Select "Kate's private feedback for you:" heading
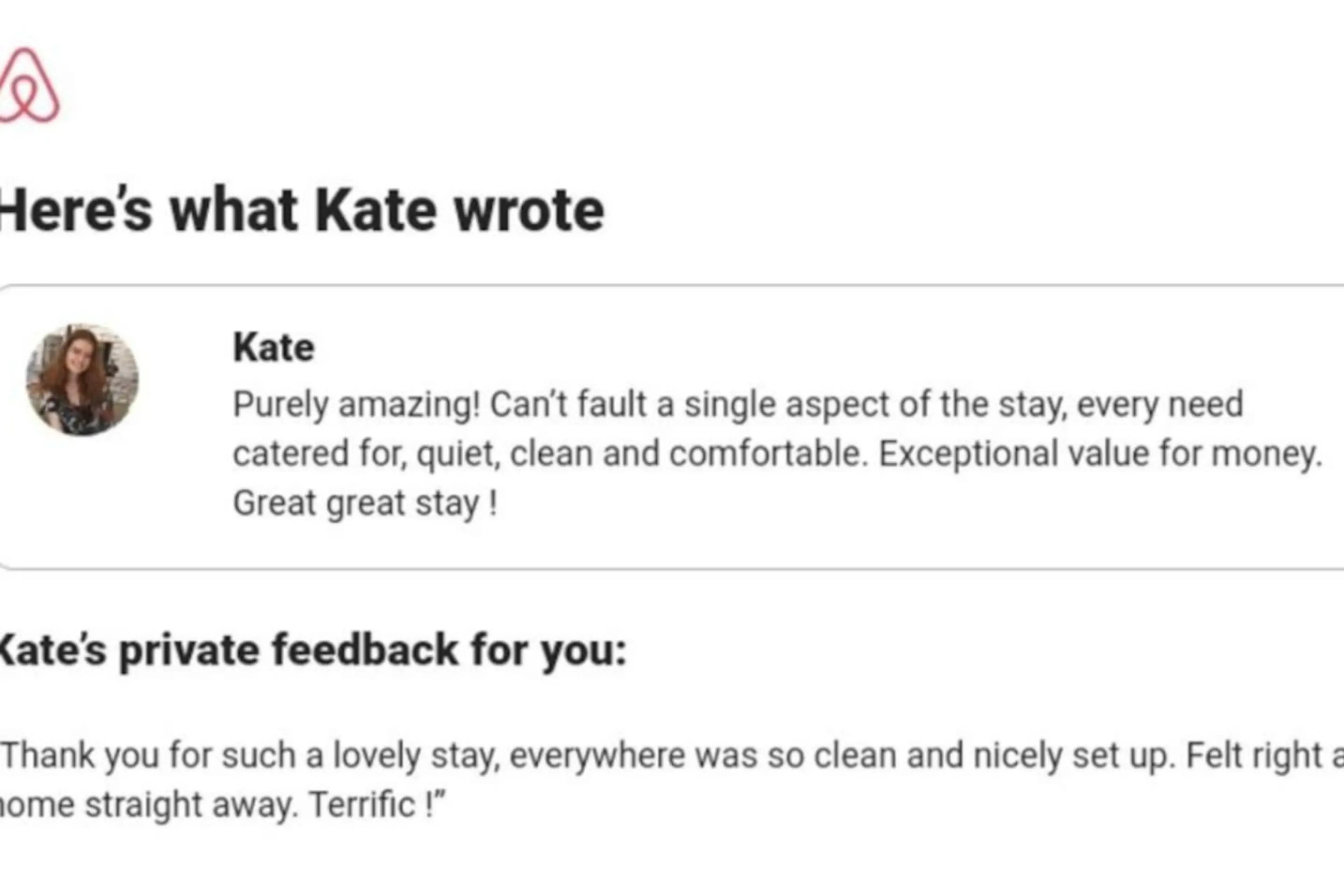1344x896 pixels. [x=313, y=651]
